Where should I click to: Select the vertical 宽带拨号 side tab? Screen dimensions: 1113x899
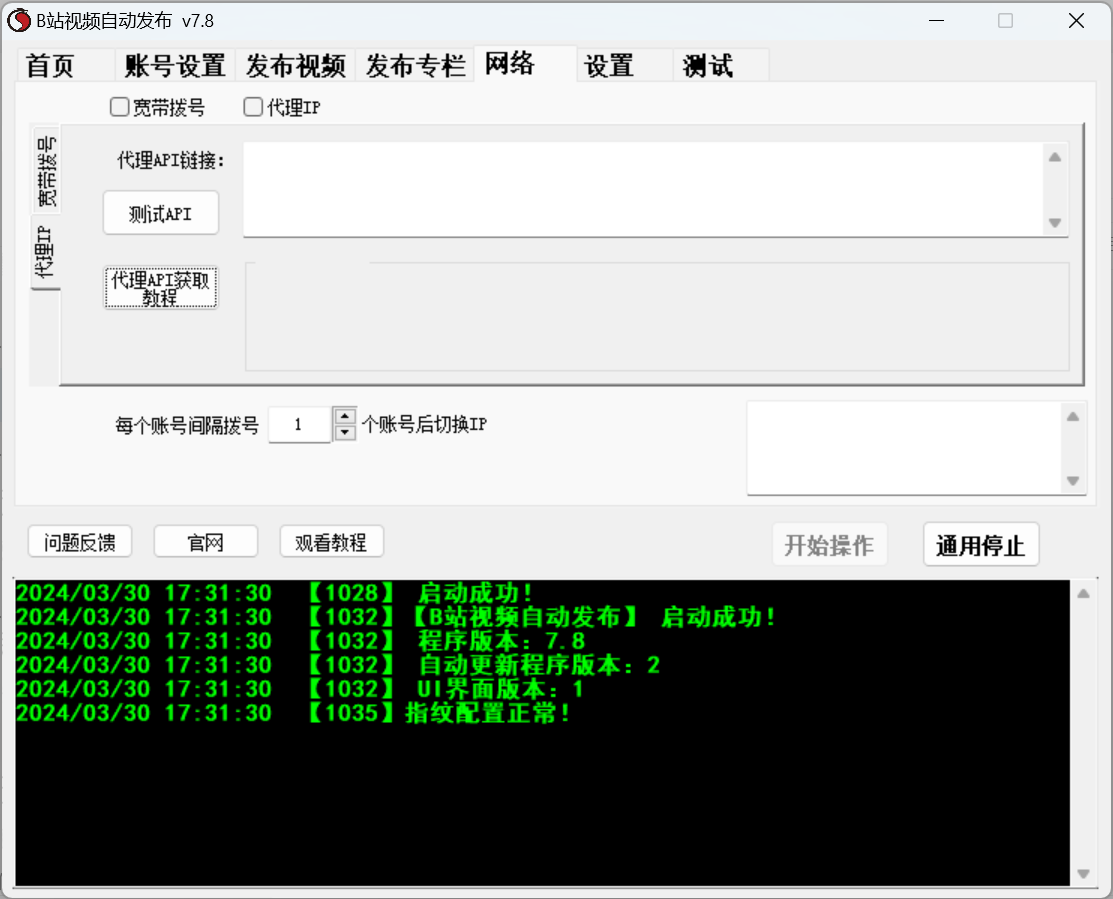point(47,170)
